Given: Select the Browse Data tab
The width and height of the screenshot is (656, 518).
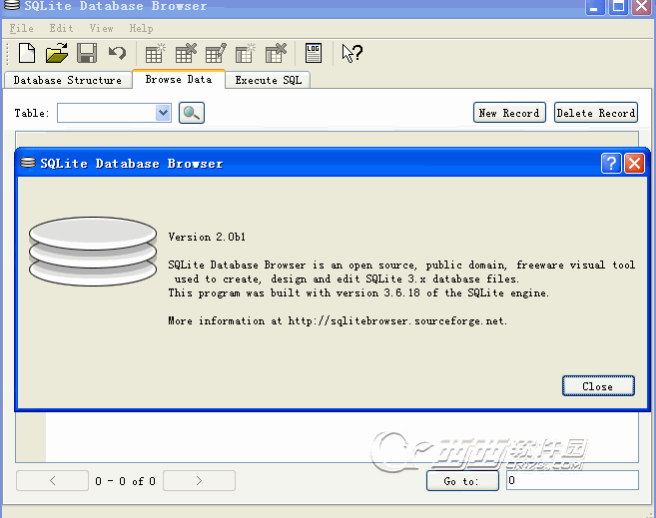Looking at the screenshot, I should coord(179,79).
